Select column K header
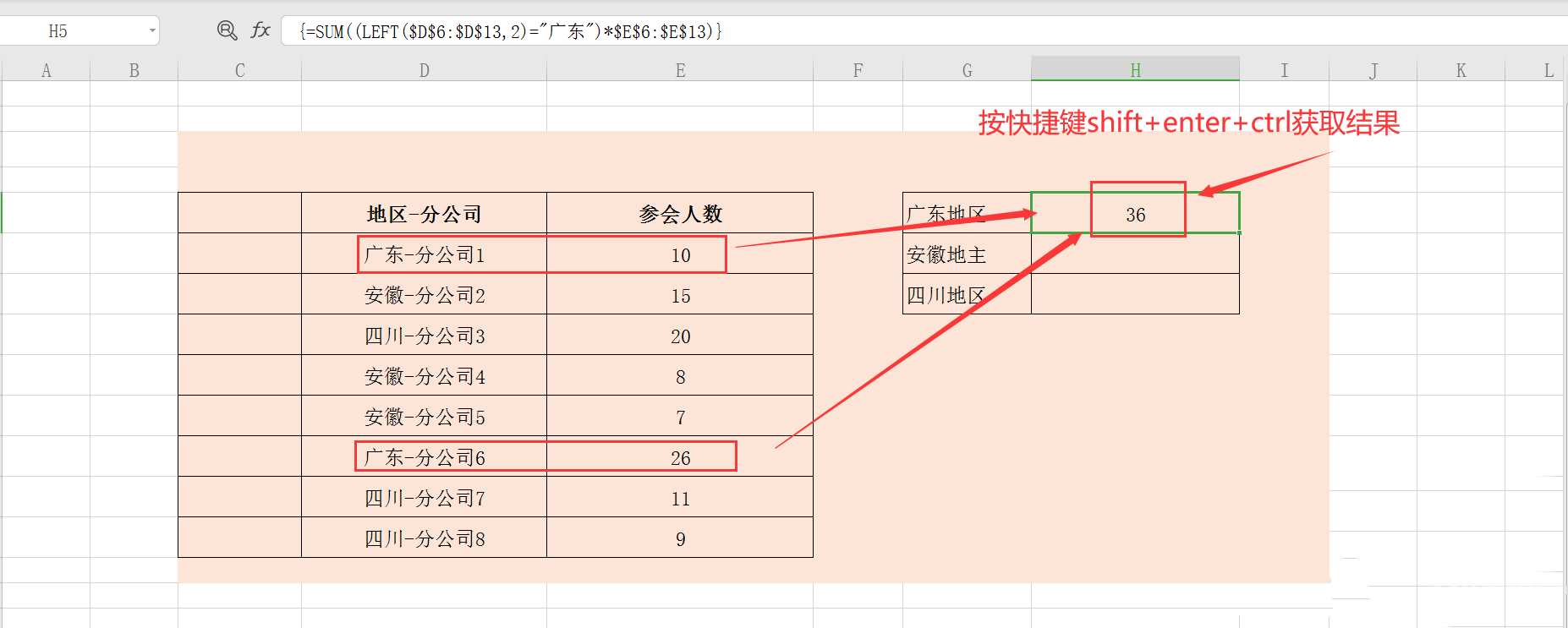 point(1461,71)
